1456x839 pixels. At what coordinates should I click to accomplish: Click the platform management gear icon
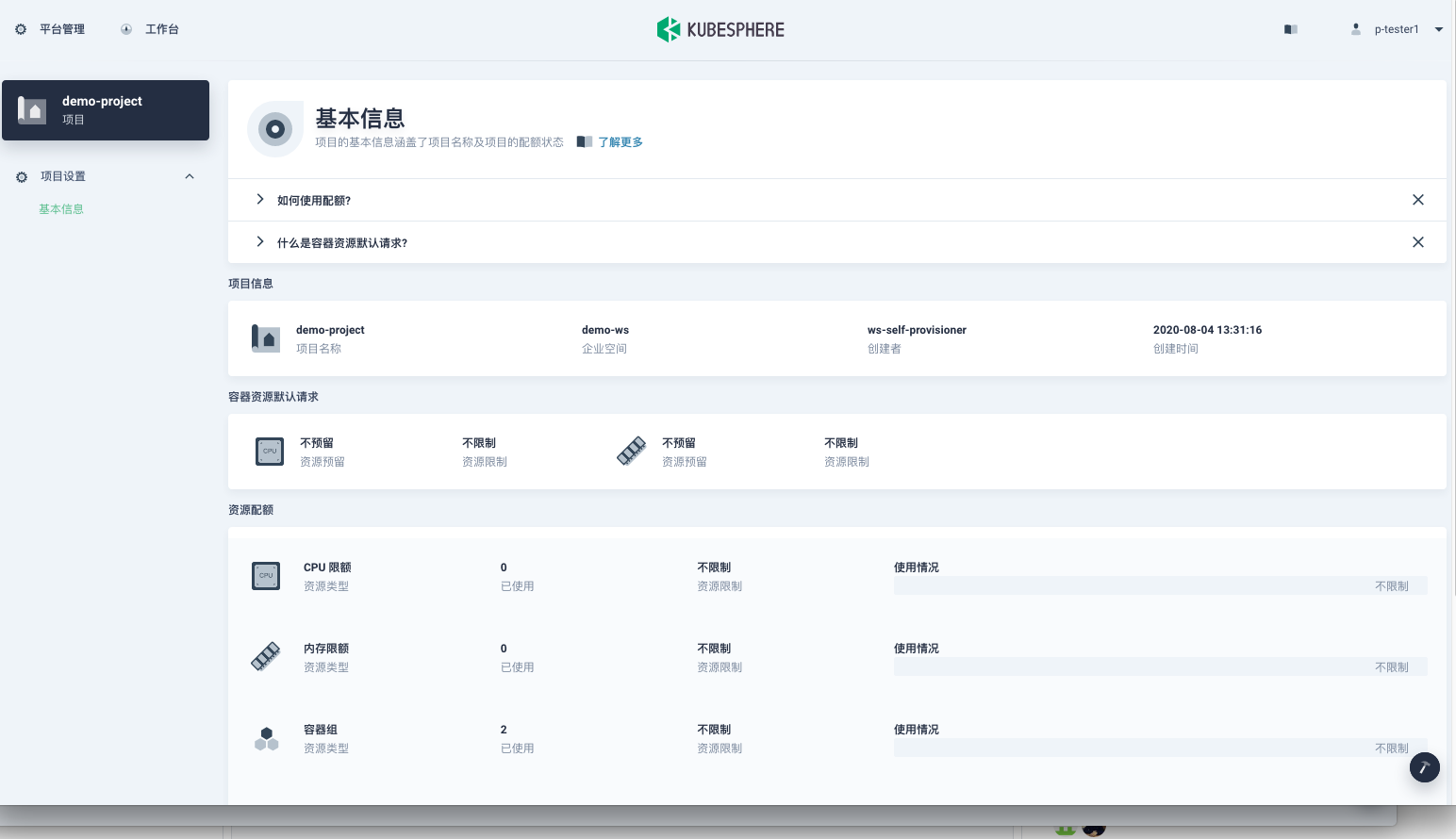click(21, 29)
